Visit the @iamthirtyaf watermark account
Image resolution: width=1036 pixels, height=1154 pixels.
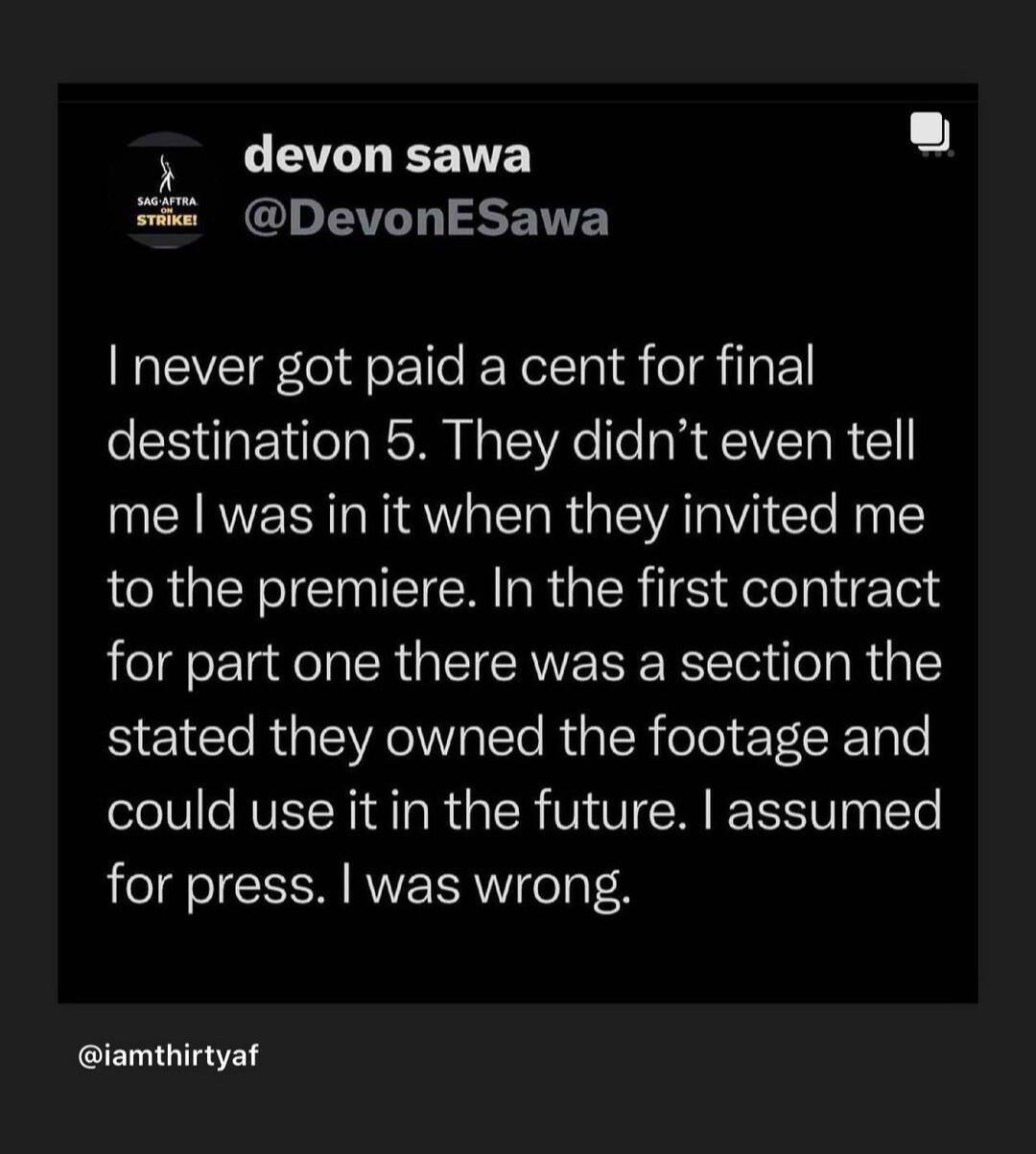168,1058
